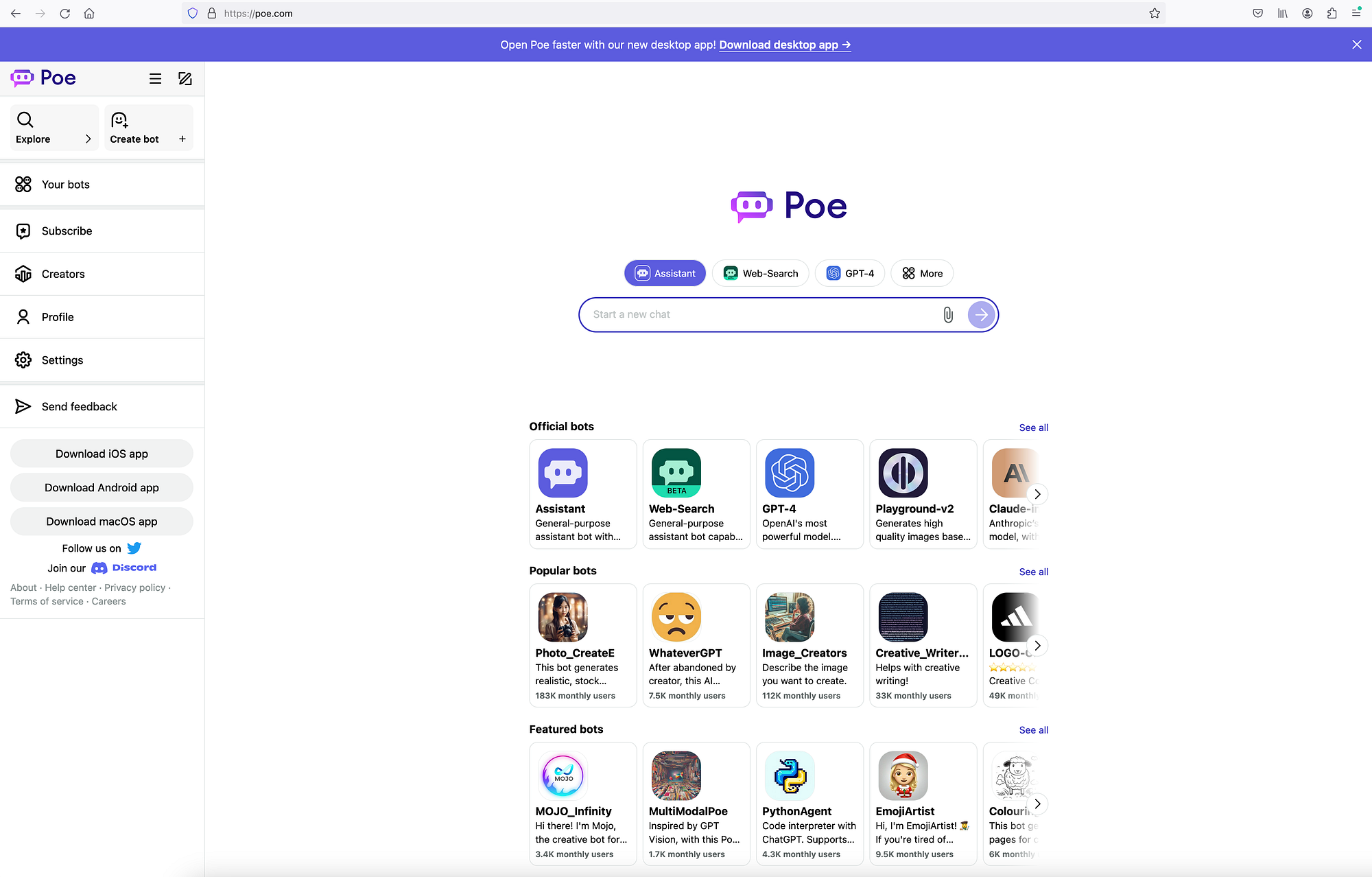Open Terms of service link
This screenshot has width=1372, height=877.
(47, 602)
